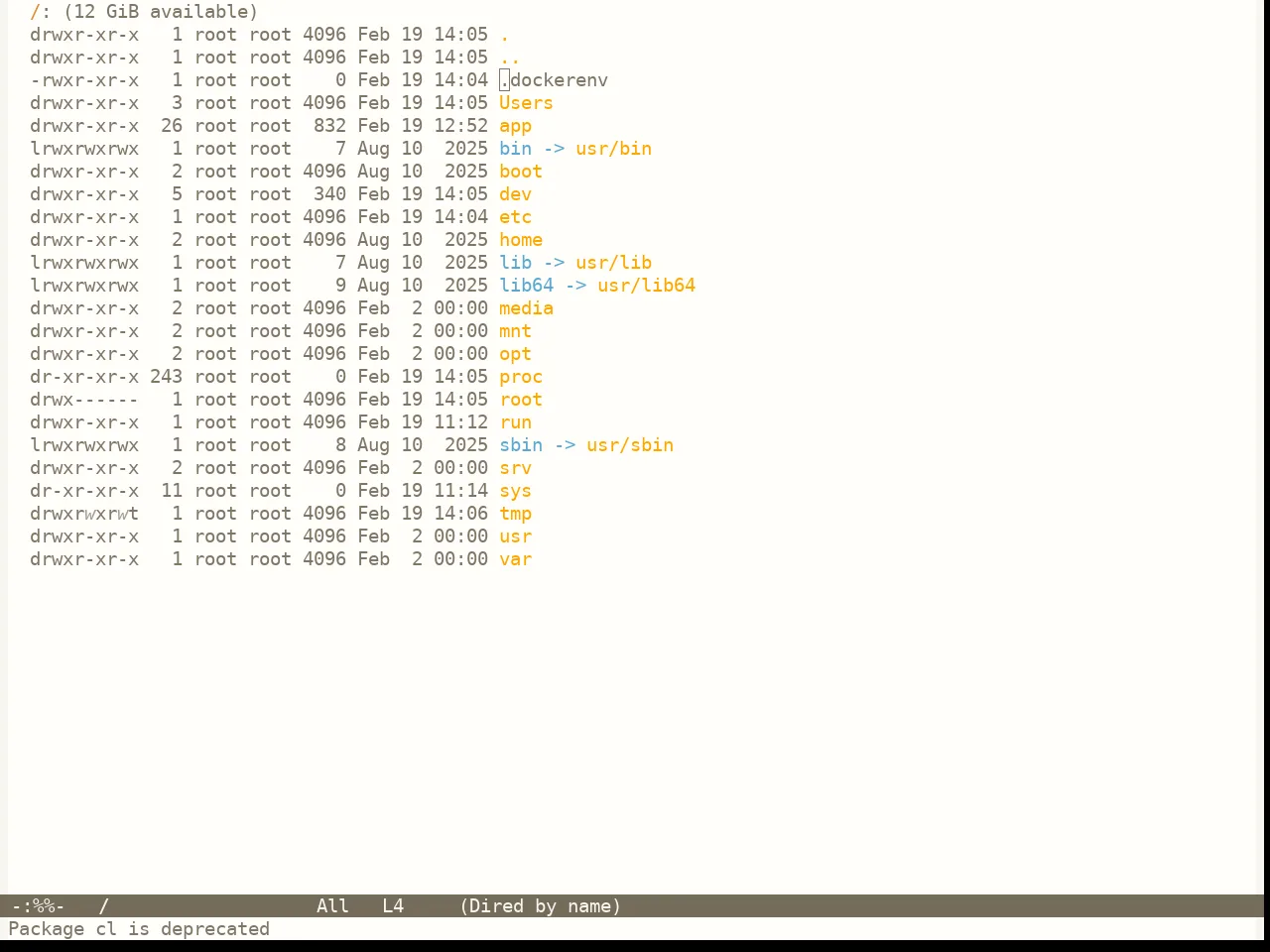Click the sbin symlink name
Viewport: 1270px width, 952px height.
(x=521, y=445)
